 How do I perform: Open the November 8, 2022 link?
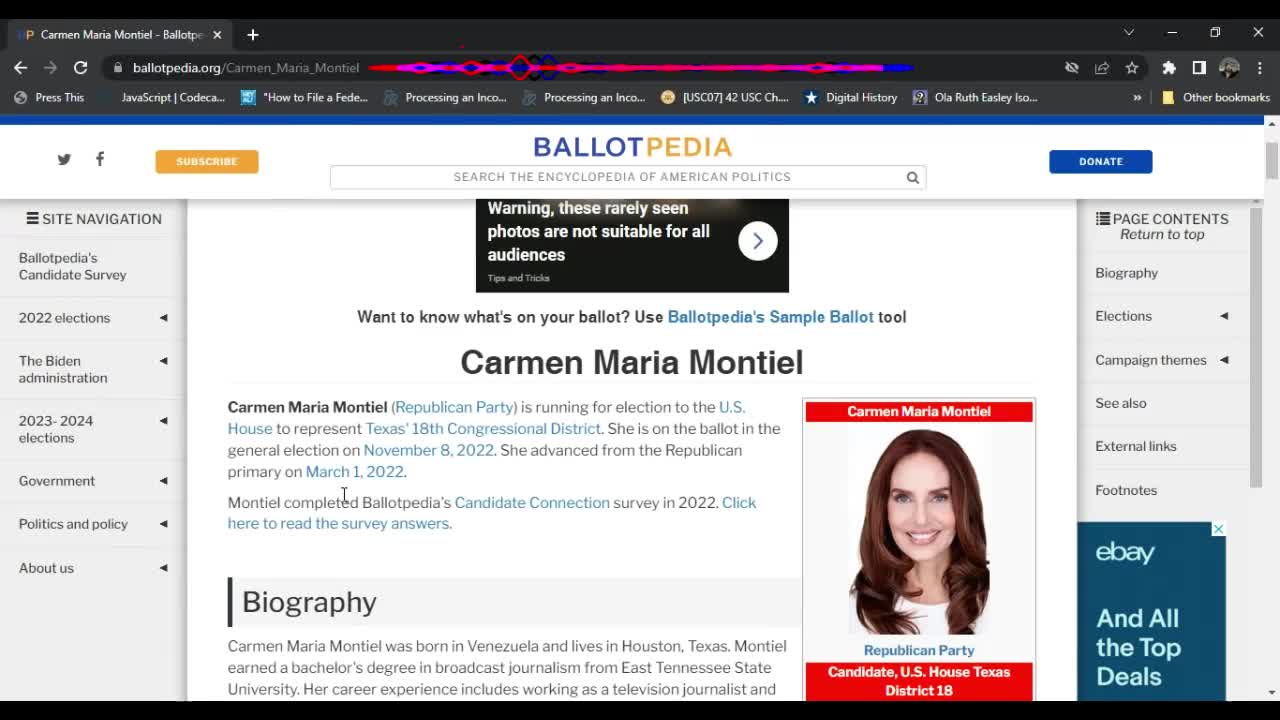point(428,450)
